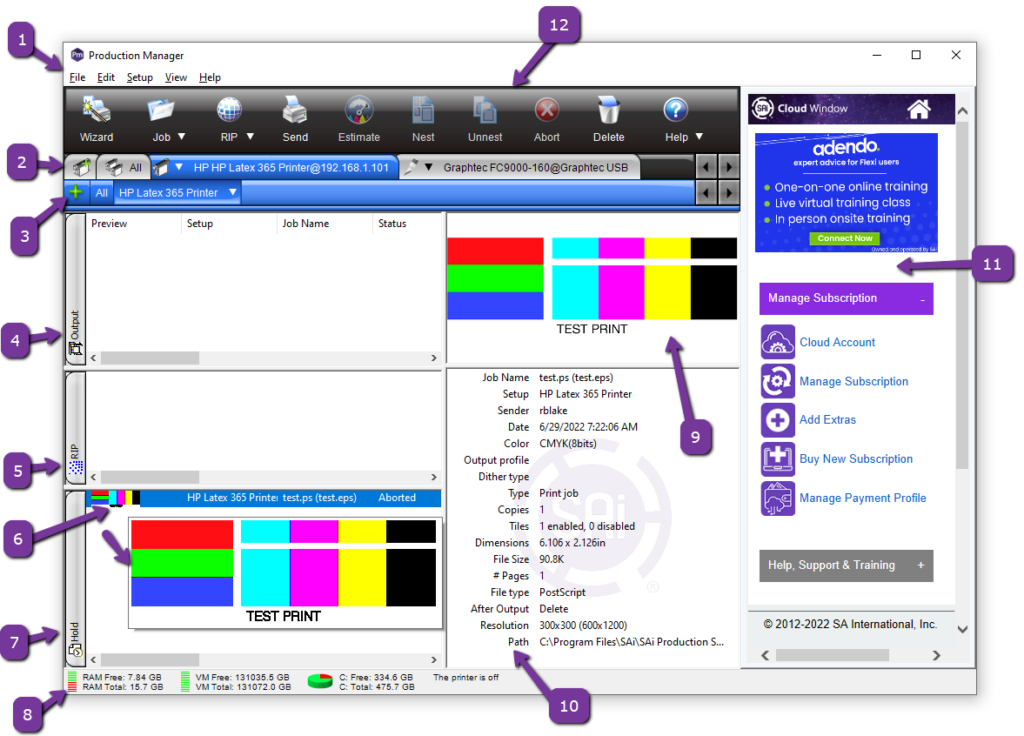This screenshot has width=1024, height=736.
Task: Send the job with the Send icon
Action: pyautogui.click(x=295, y=110)
